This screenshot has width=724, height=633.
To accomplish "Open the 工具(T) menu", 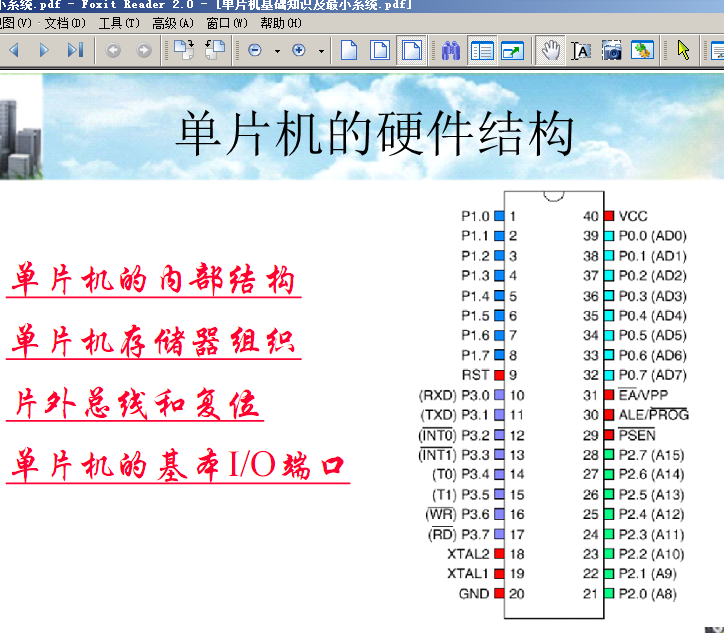I will pos(119,23).
